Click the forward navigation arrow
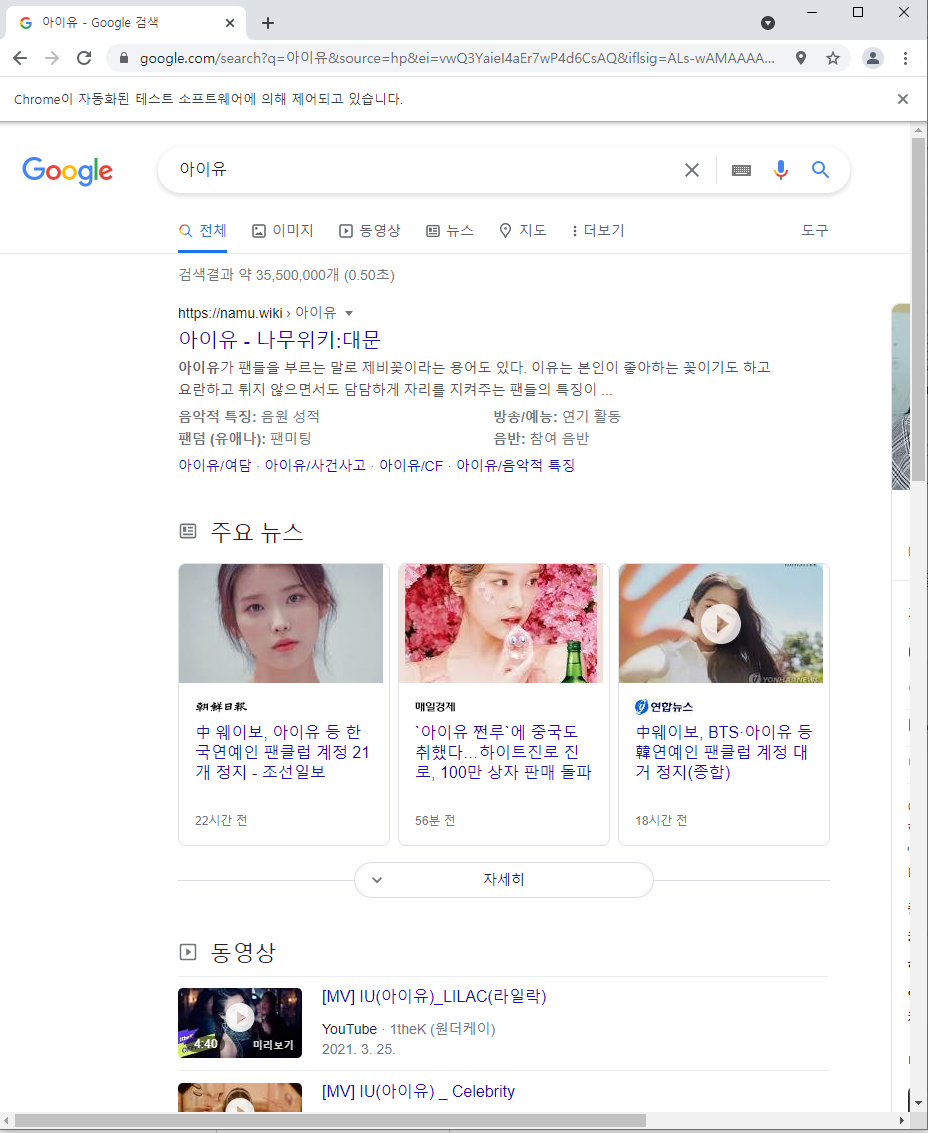The height and width of the screenshot is (1133, 928). 52,58
